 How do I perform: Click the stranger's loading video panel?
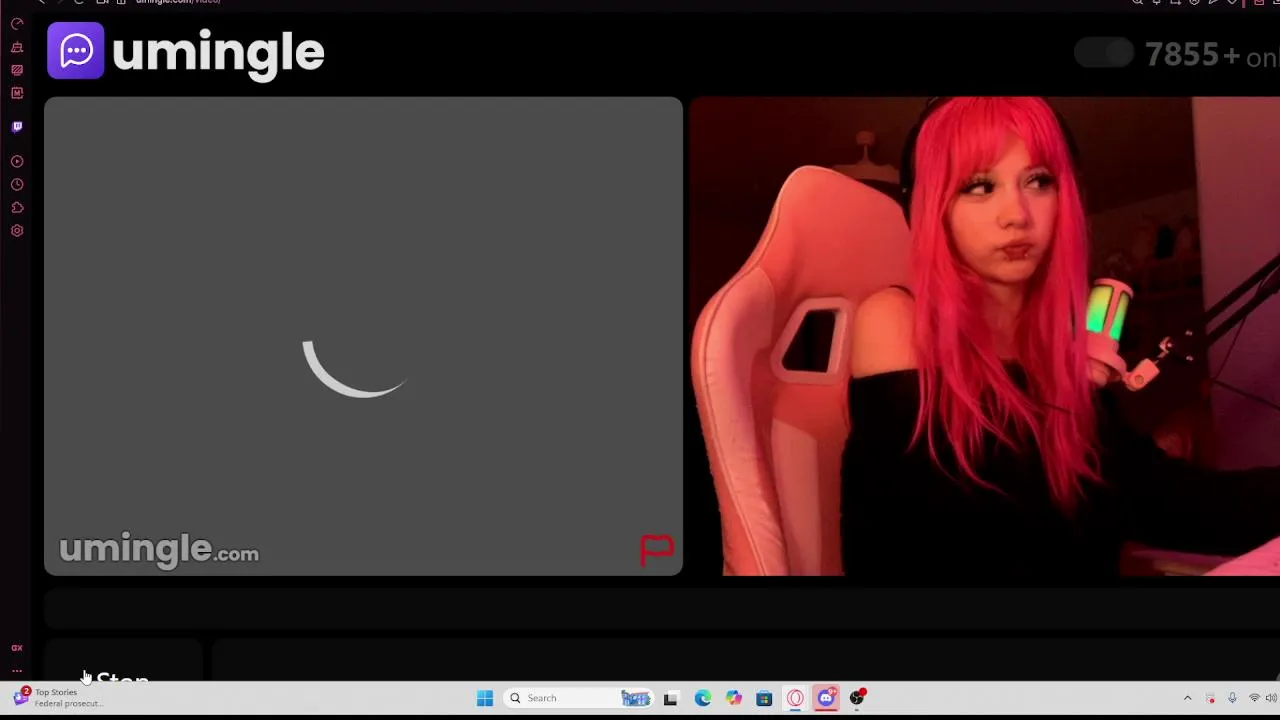[x=363, y=336]
